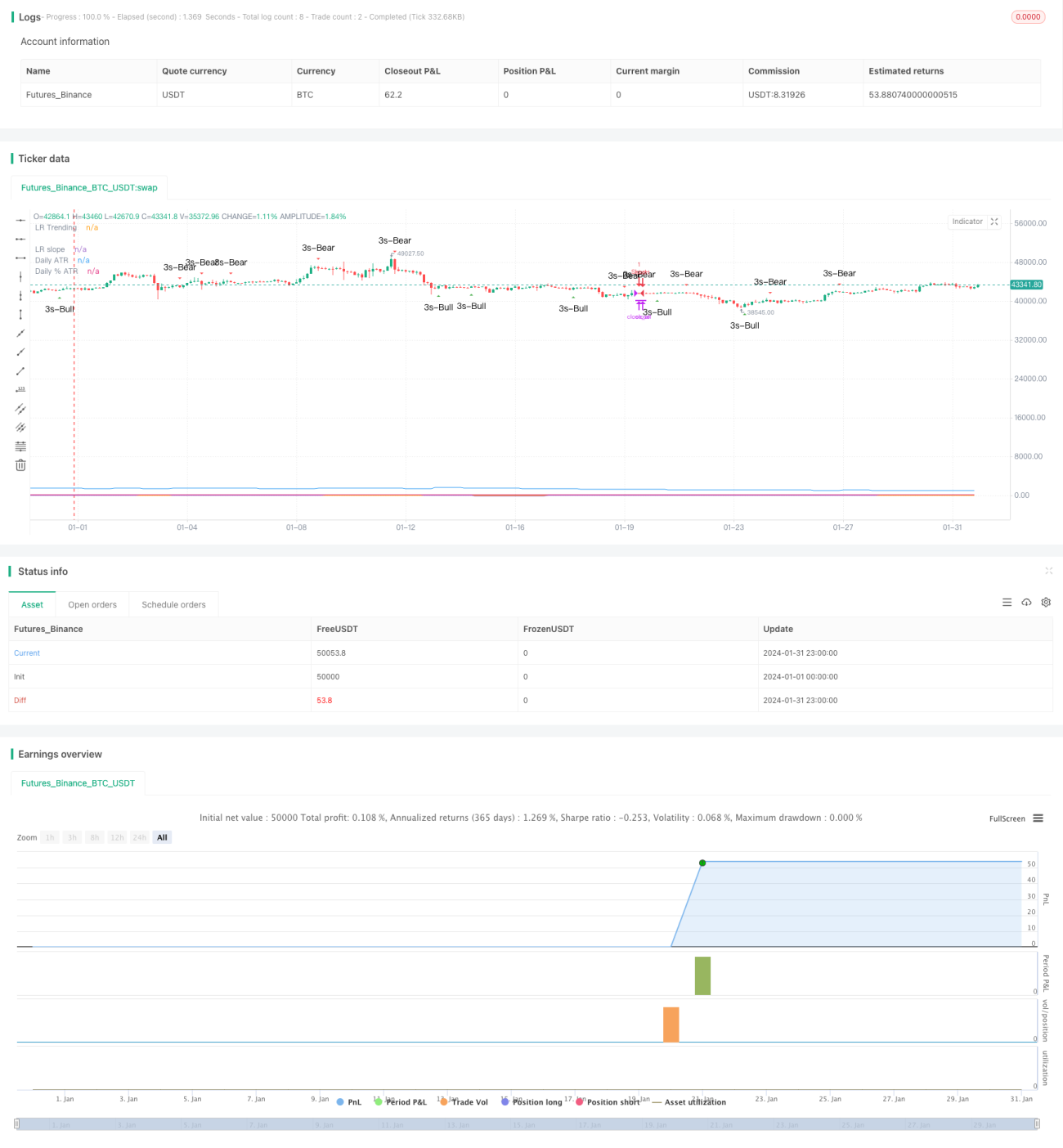Click the FullScreen button on the earnings chart

pyautogui.click(x=1007, y=818)
